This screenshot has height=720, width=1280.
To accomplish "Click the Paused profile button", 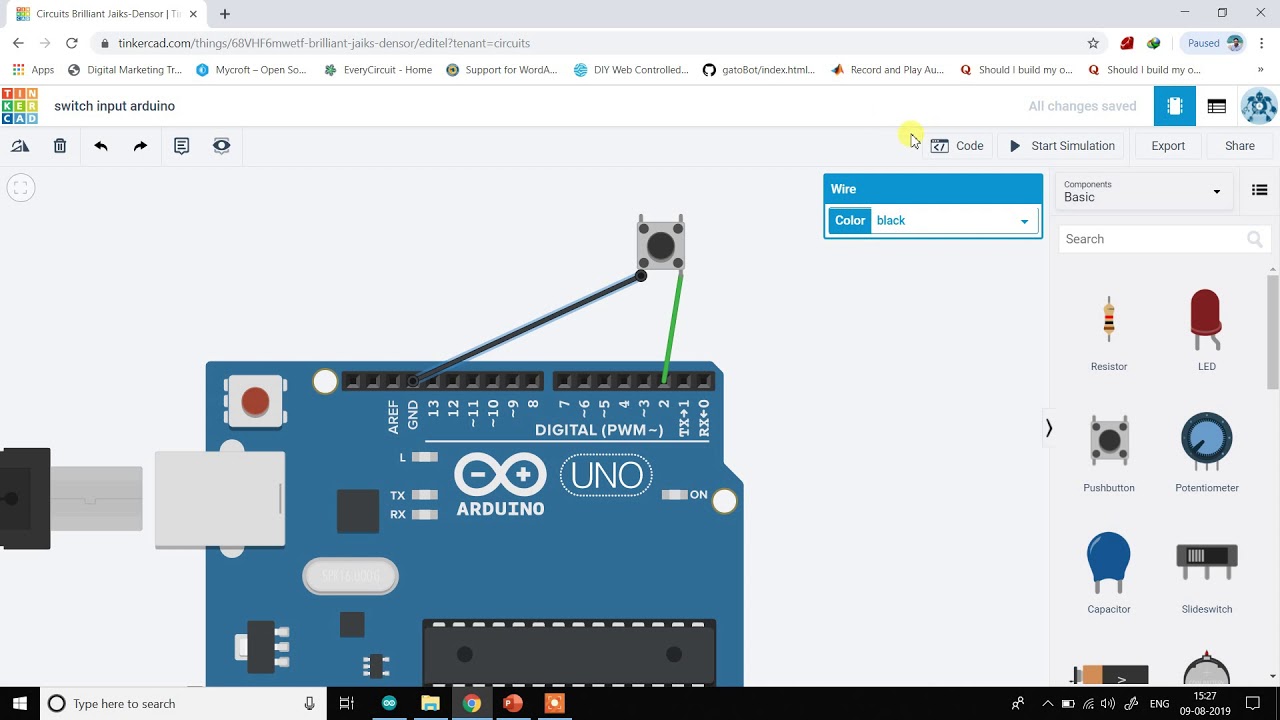I will [x=1214, y=43].
